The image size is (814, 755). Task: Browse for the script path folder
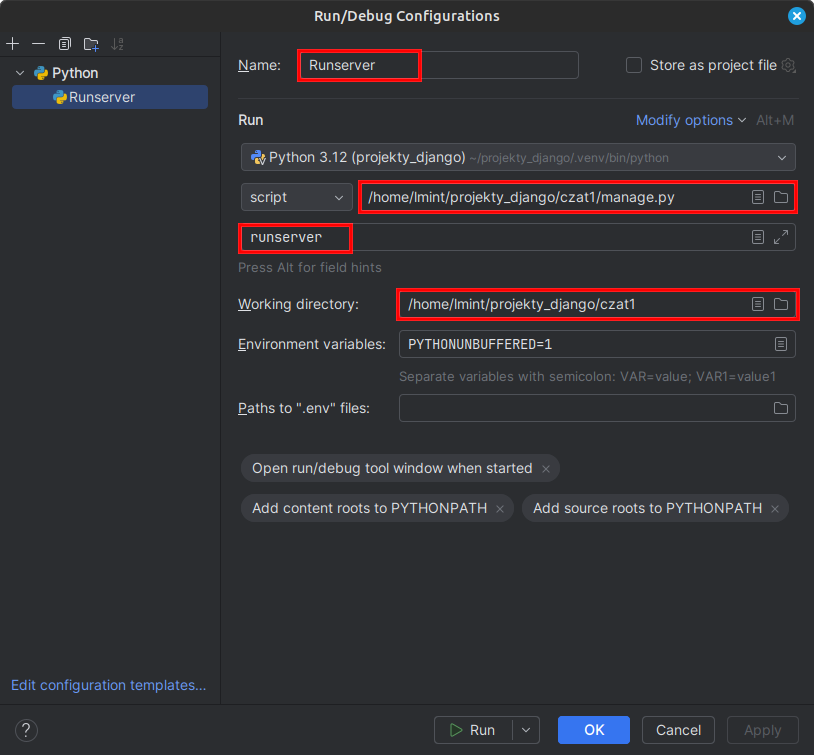(x=781, y=197)
